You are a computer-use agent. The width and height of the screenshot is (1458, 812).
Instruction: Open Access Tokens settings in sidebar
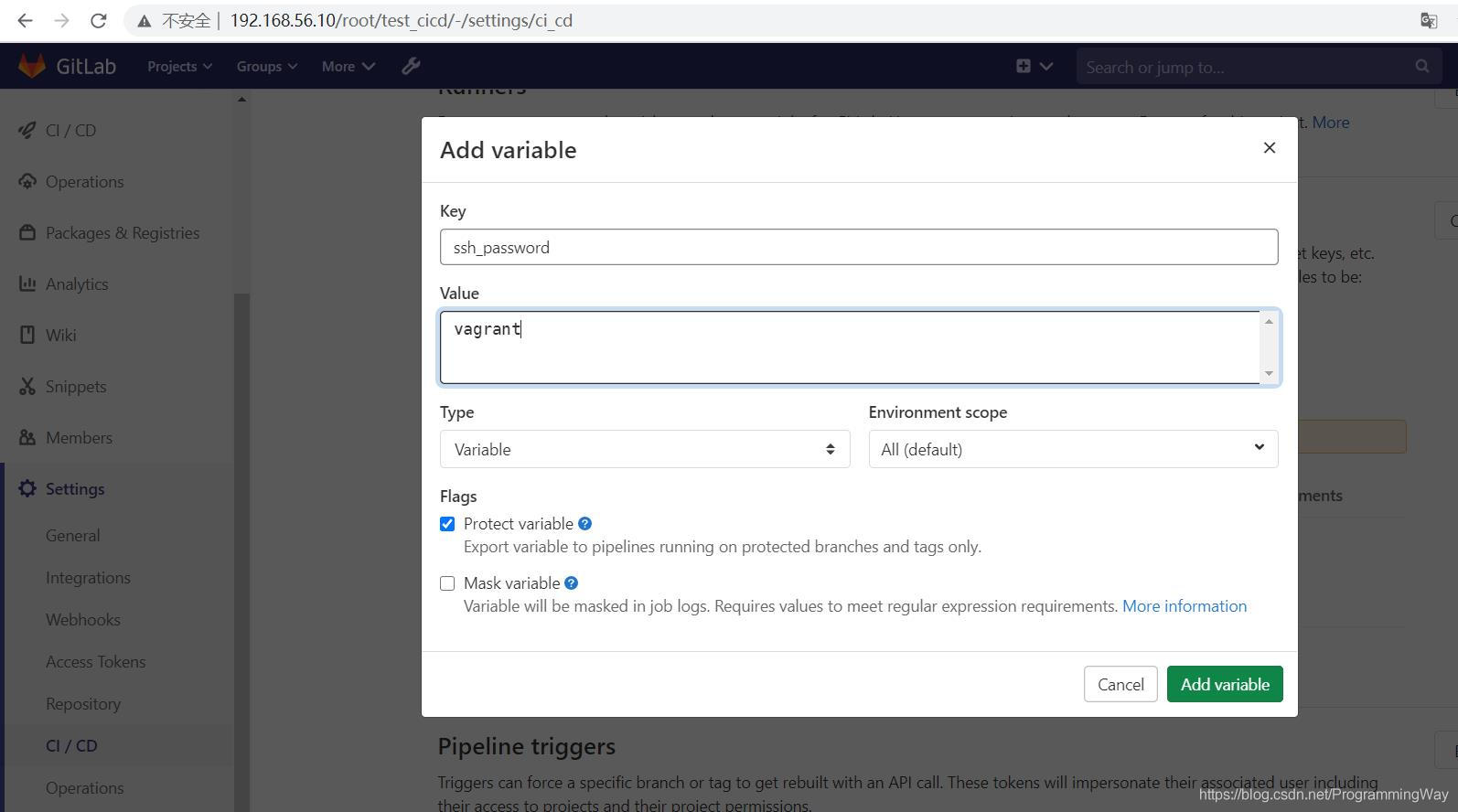(95, 661)
